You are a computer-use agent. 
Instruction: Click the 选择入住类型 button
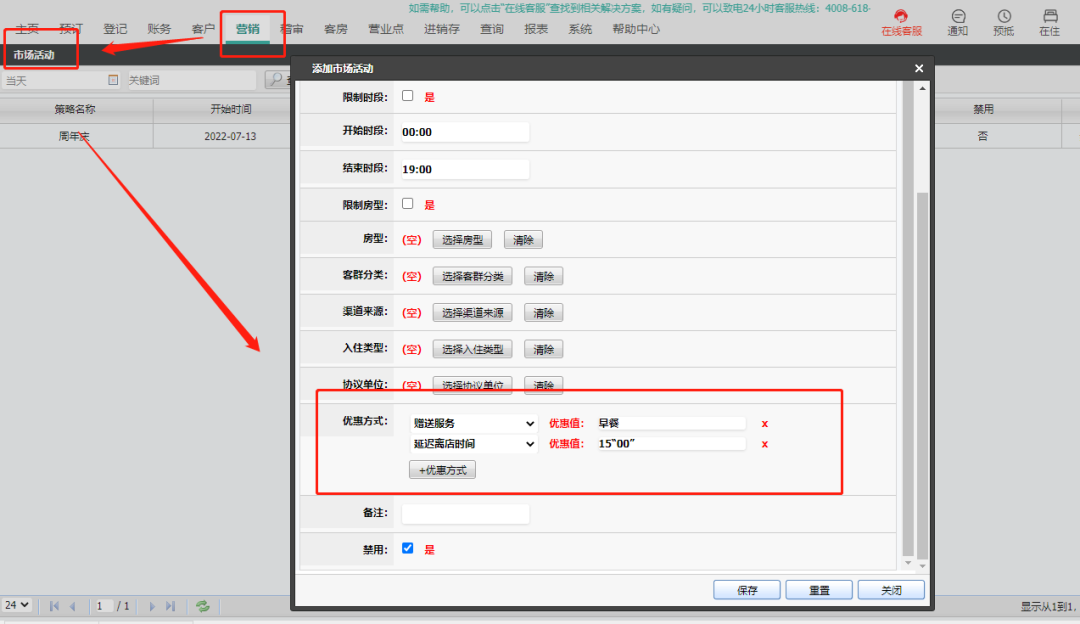(x=472, y=349)
